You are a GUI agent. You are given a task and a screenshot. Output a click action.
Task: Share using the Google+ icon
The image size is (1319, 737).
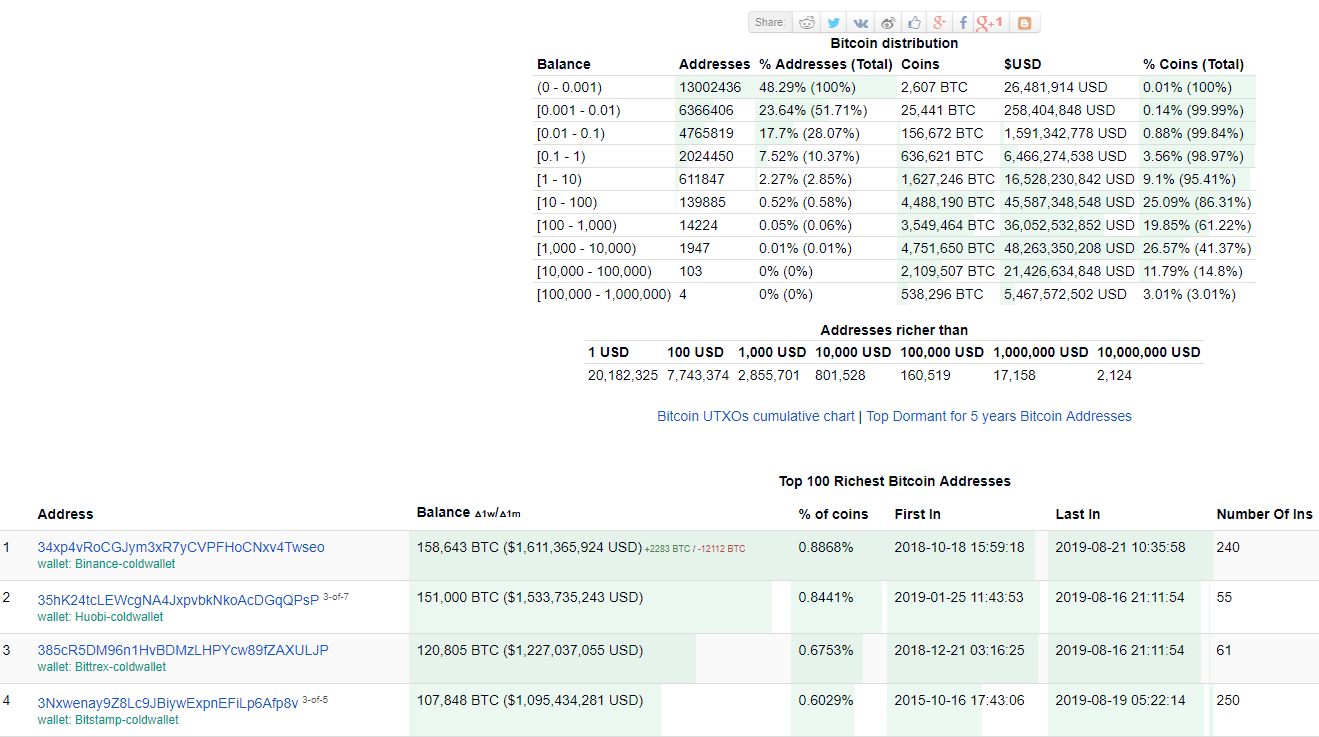pyautogui.click(x=938, y=23)
